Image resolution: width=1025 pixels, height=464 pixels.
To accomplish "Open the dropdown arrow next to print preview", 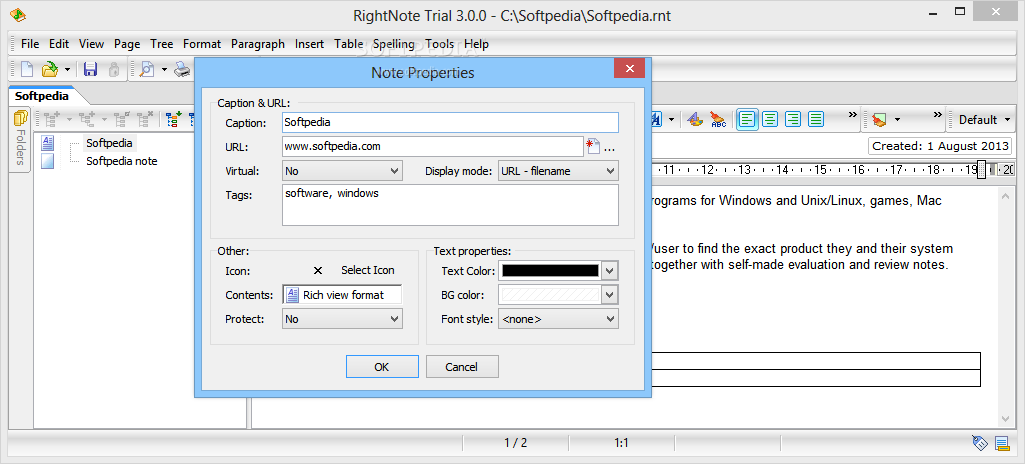I will point(164,69).
